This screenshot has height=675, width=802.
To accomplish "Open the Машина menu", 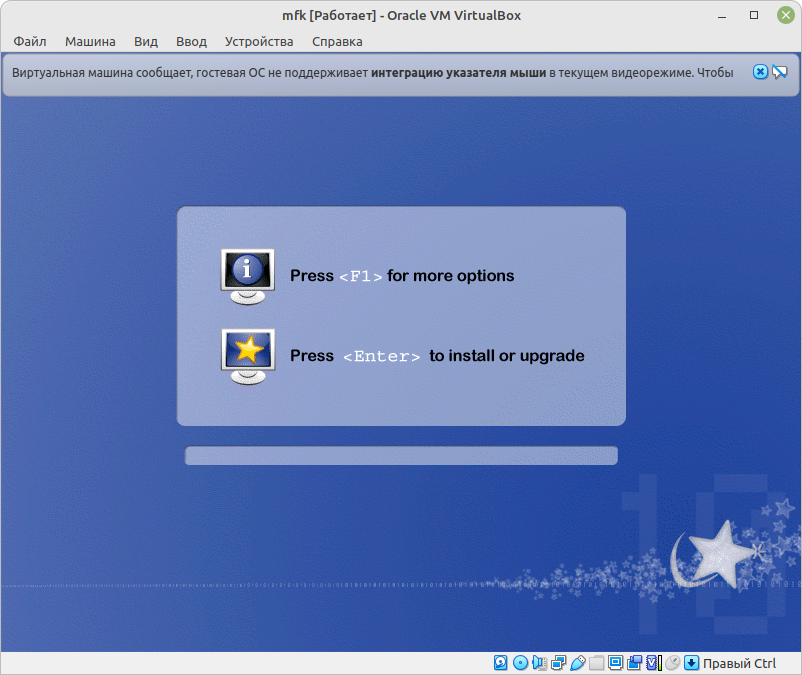I will click(90, 41).
